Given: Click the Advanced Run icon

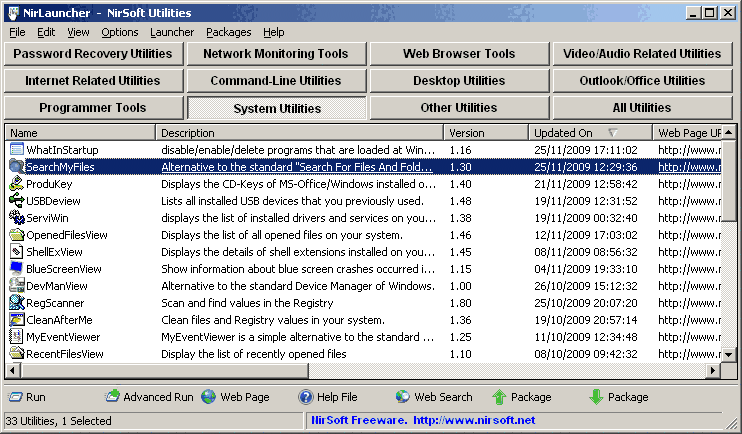Looking at the screenshot, I should pyautogui.click(x=112, y=396).
